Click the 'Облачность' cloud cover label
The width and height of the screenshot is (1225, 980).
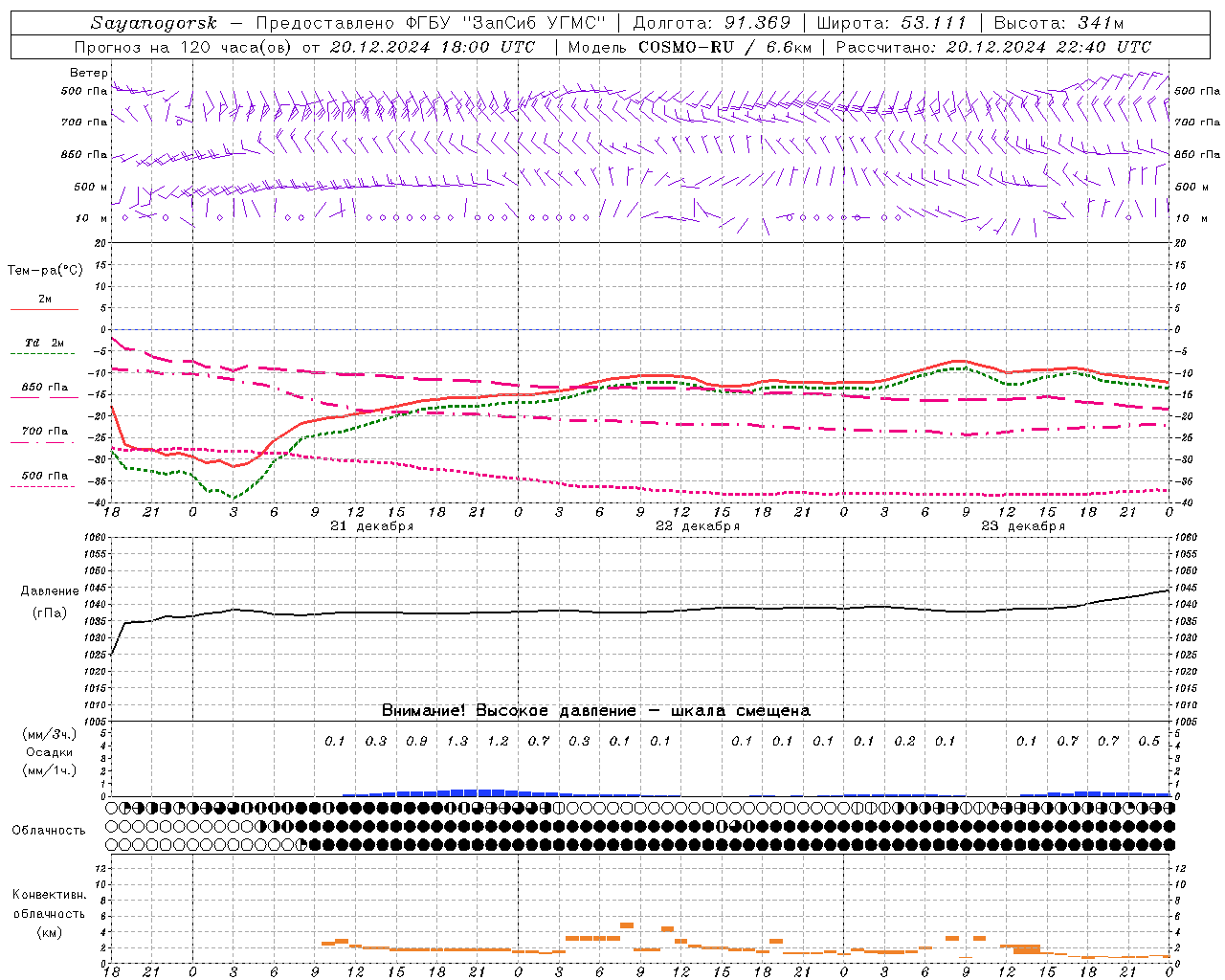(49, 830)
